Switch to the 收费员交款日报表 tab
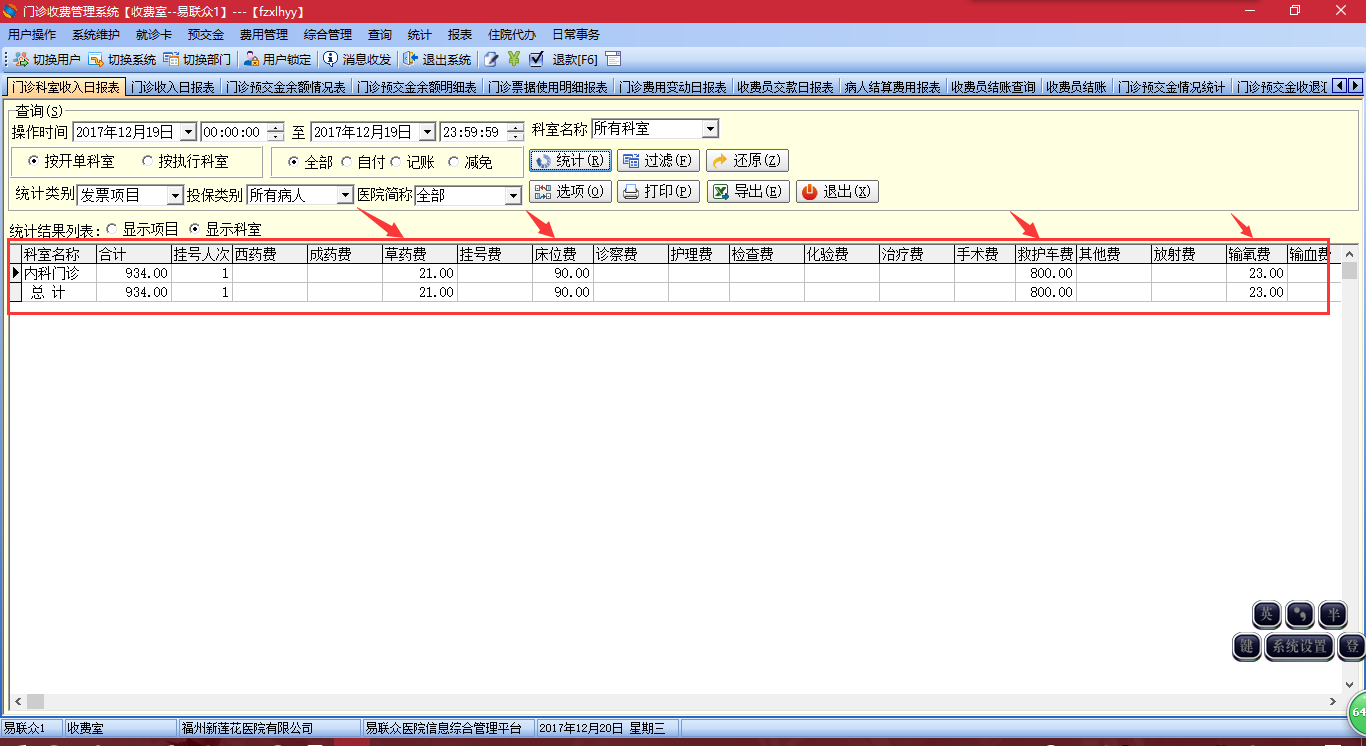 785,87
